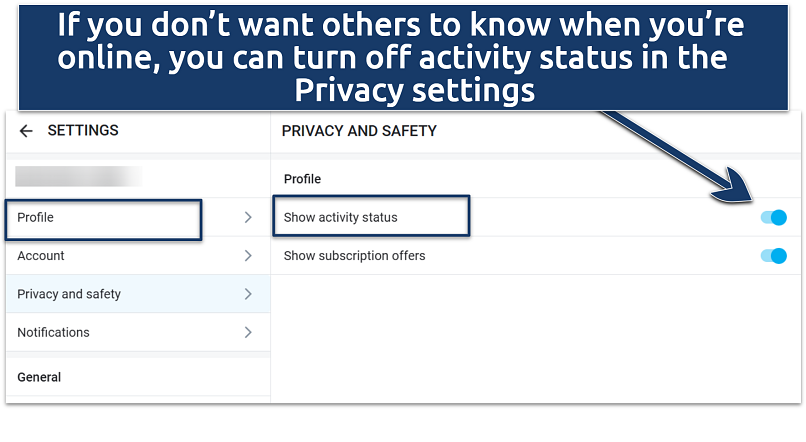Click the SETTINGS header title
This screenshot has width=806, height=442.
[x=83, y=131]
